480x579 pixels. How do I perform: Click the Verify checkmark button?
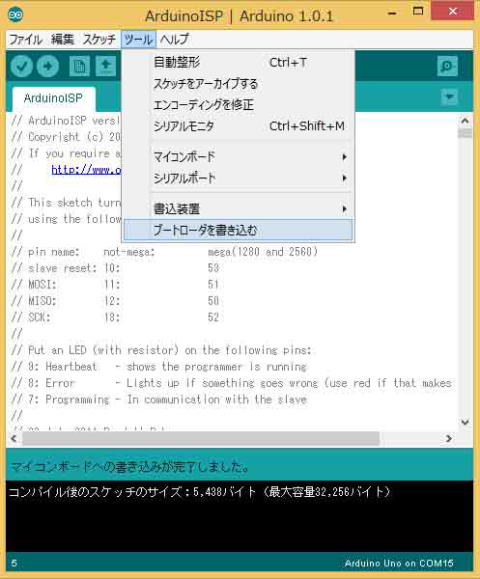point(21,66)
